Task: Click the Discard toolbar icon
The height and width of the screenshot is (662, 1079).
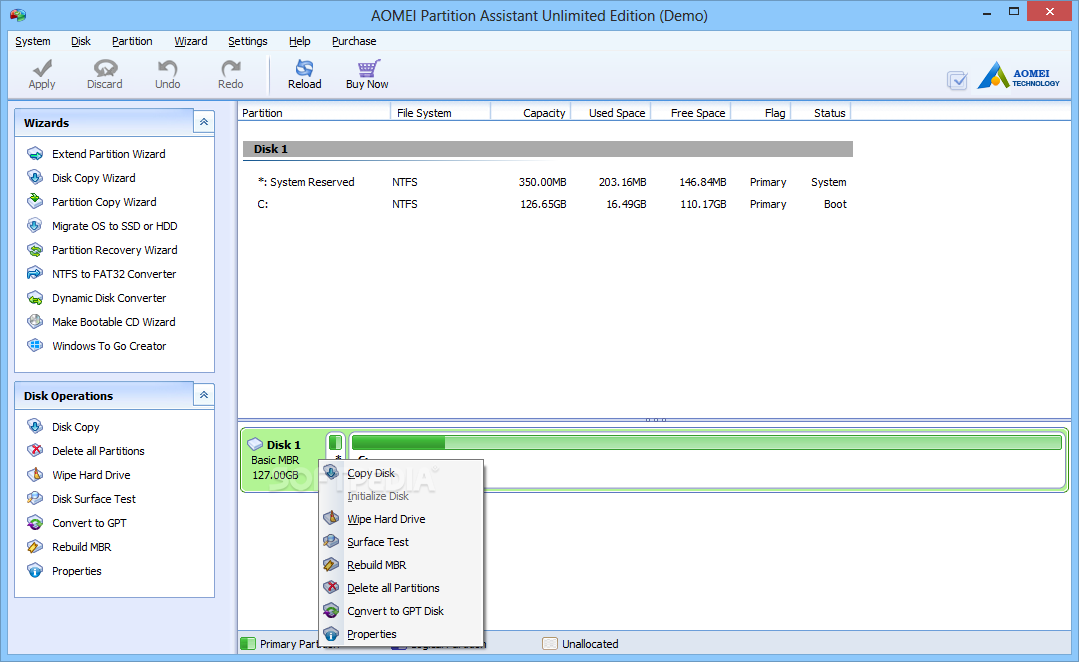Action: 105,68
